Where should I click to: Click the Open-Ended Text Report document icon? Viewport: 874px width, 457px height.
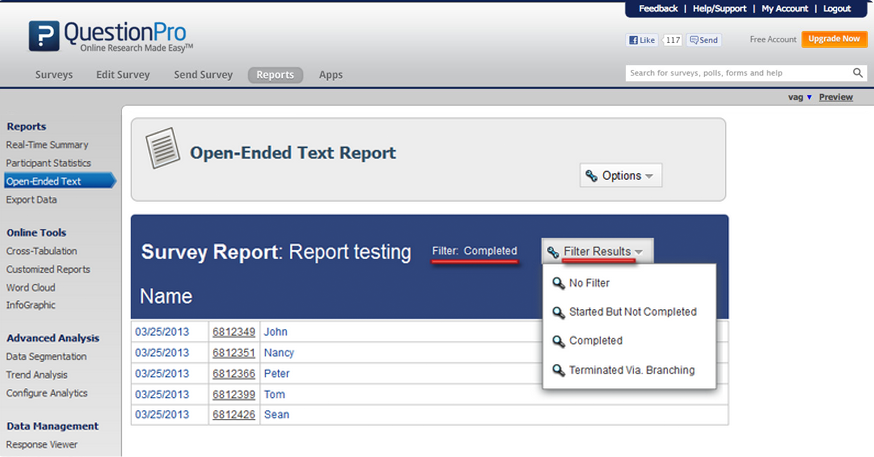click(163, 148)
